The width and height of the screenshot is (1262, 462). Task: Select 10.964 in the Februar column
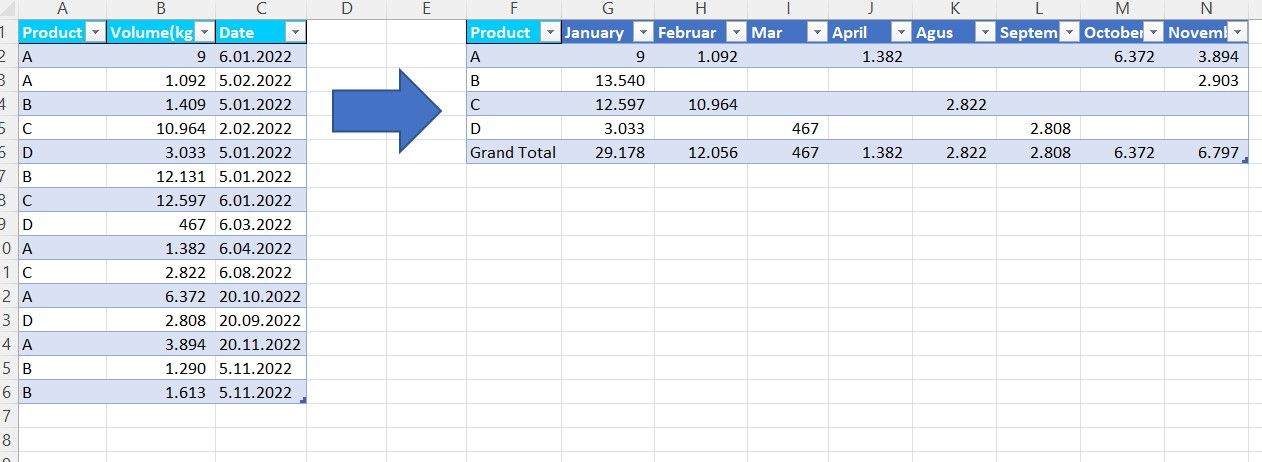tap(701, 105)
